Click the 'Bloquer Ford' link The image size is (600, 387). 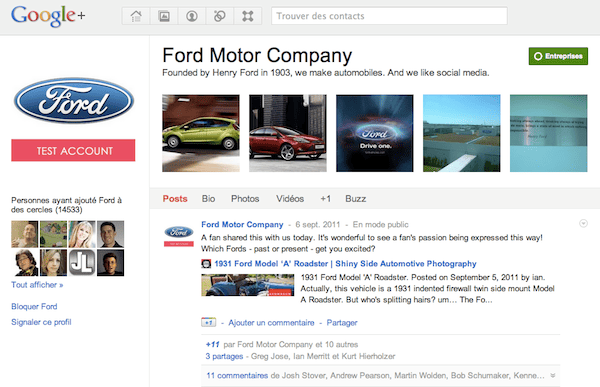click(x=34, y=307)
